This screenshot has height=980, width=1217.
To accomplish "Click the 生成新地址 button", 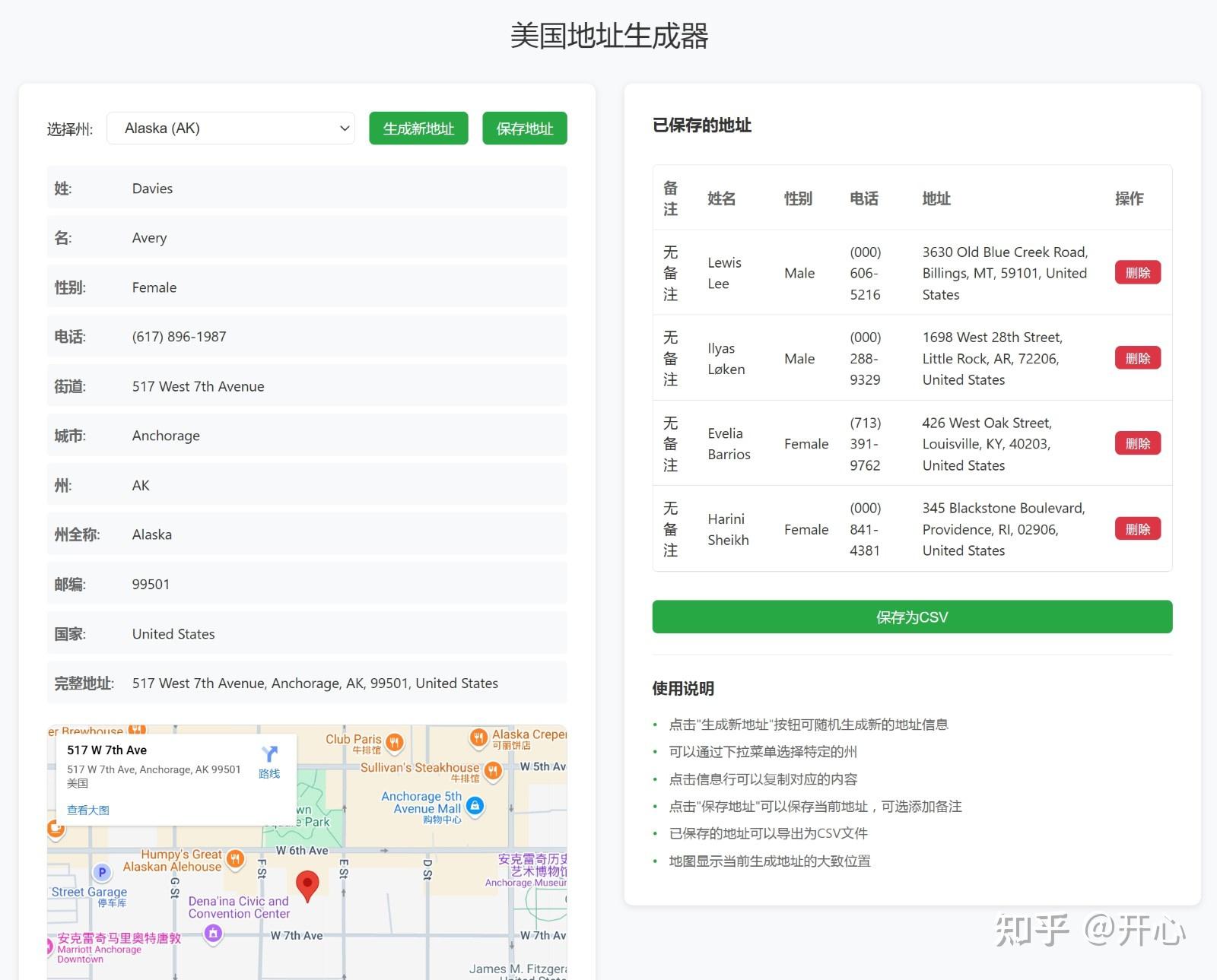I will pos(418,128).
